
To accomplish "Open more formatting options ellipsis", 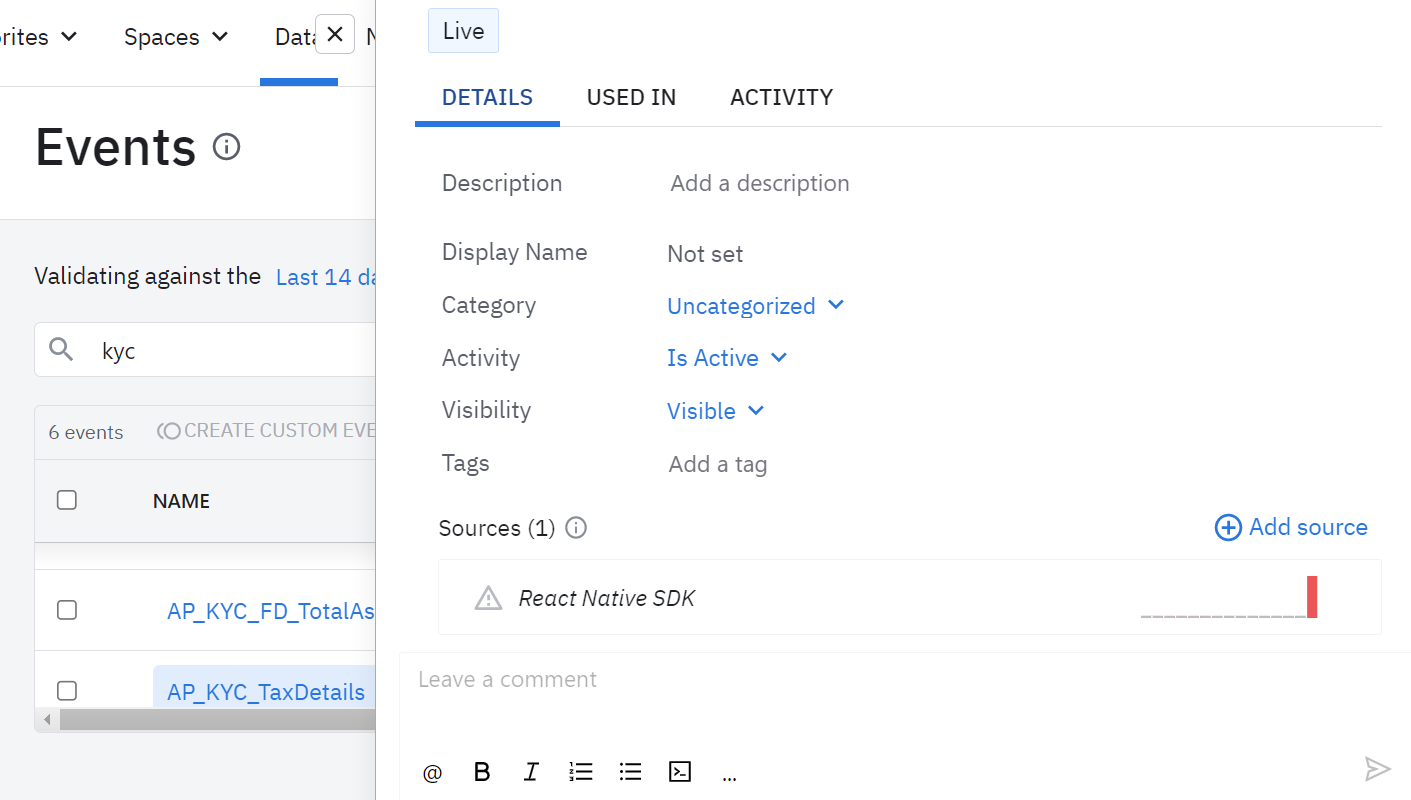I will coord(729,776).
